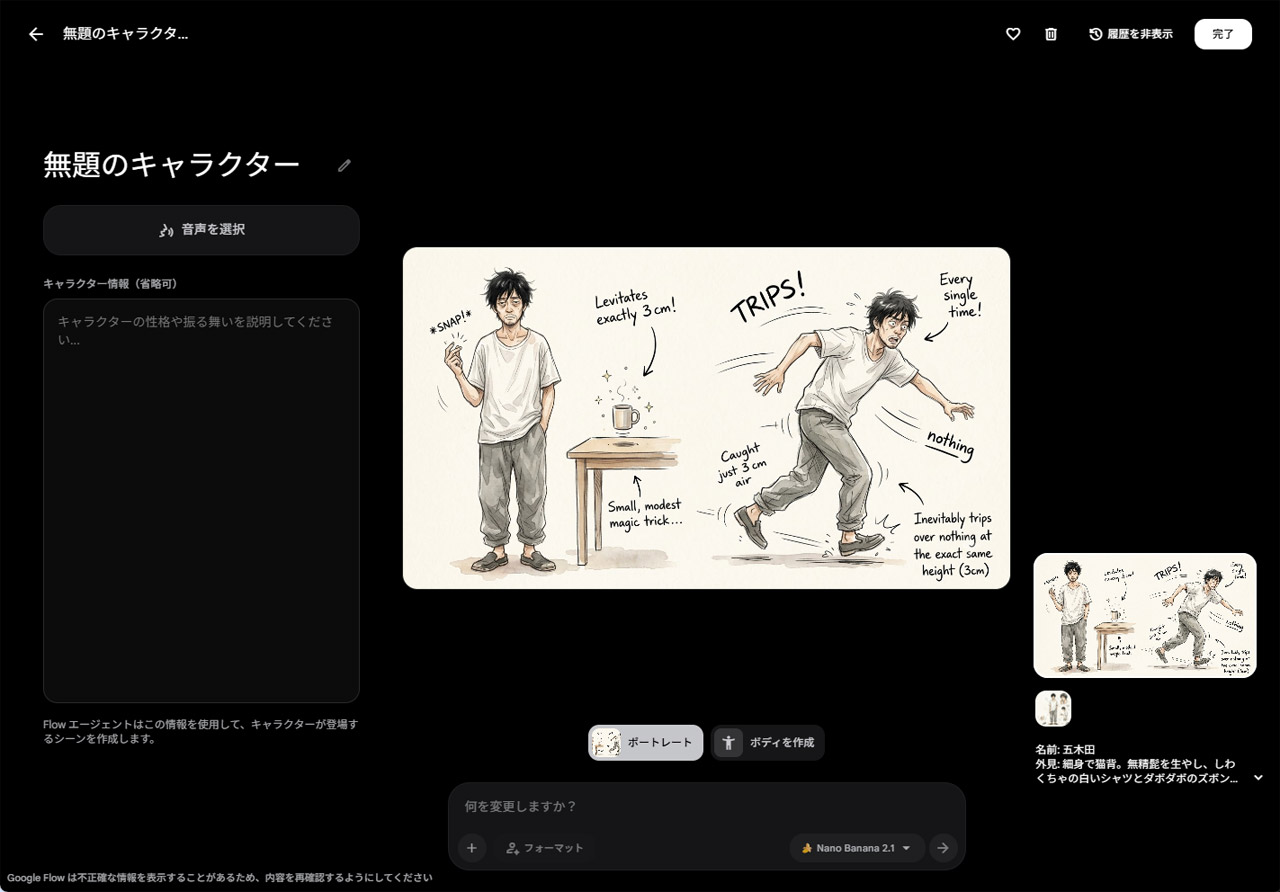The image size is (1280, 892).
Task: Click the 完了 button
Action: 1223,34
